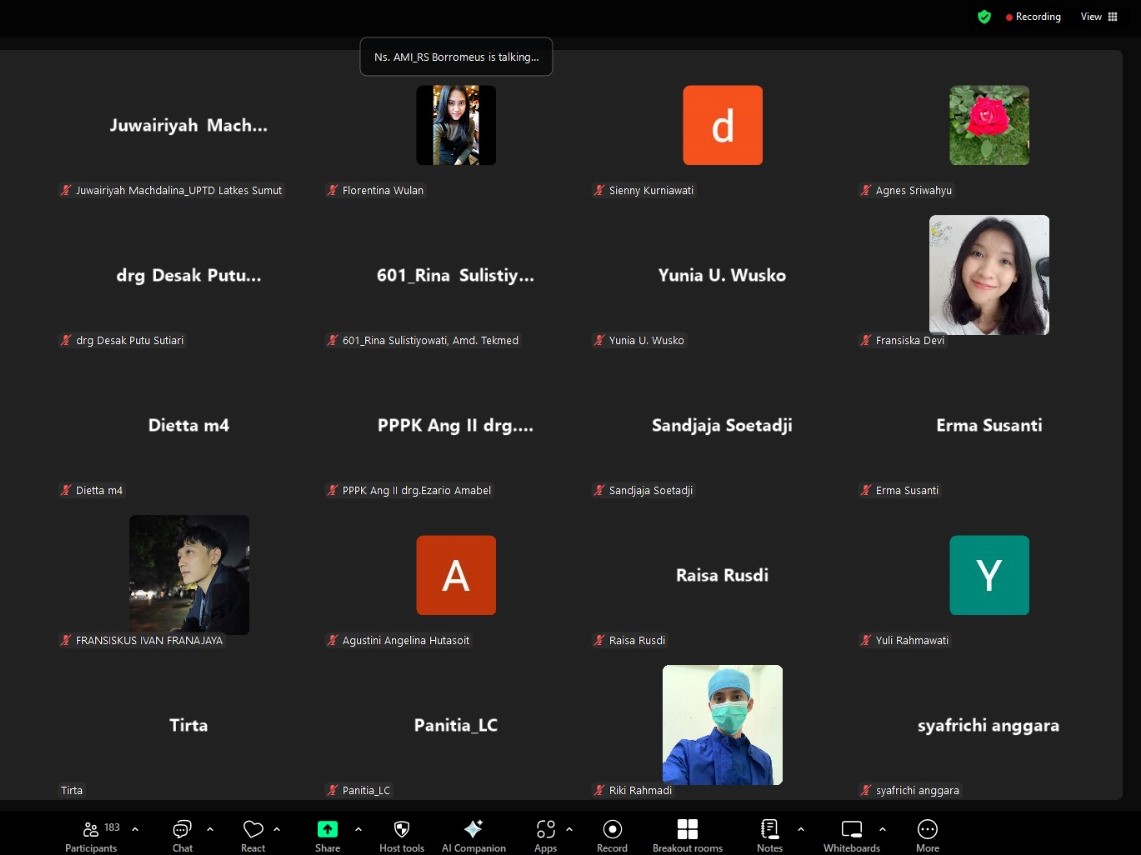Click the red Recording indicator
This screenshot has width=1141, height=855.
pos(1033,17)
